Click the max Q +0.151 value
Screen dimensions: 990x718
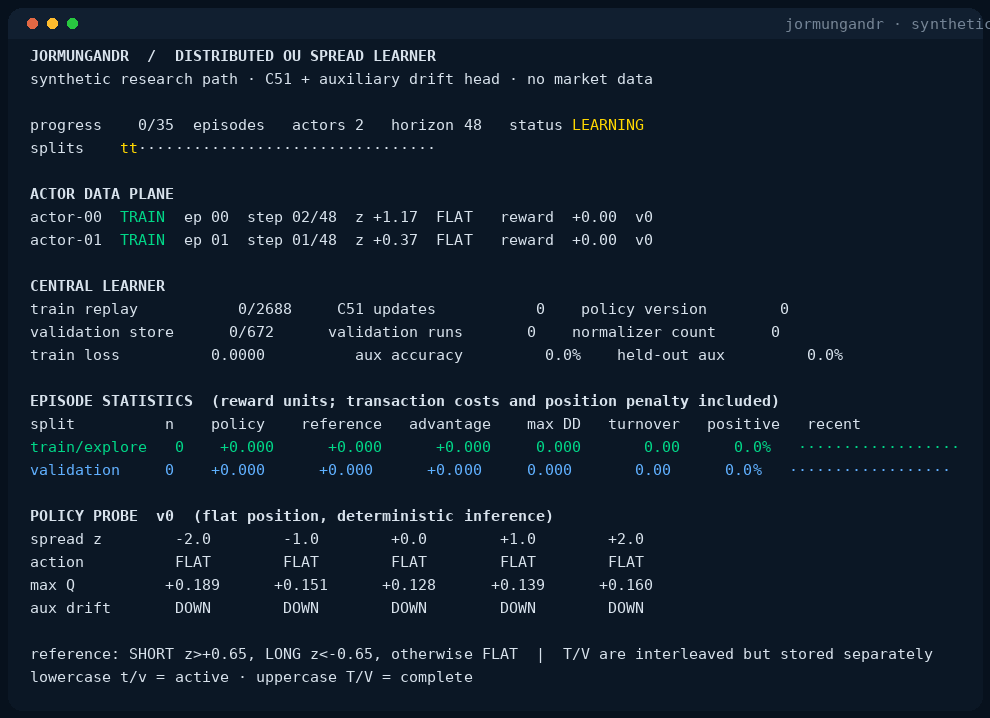[x=301, y=585]
